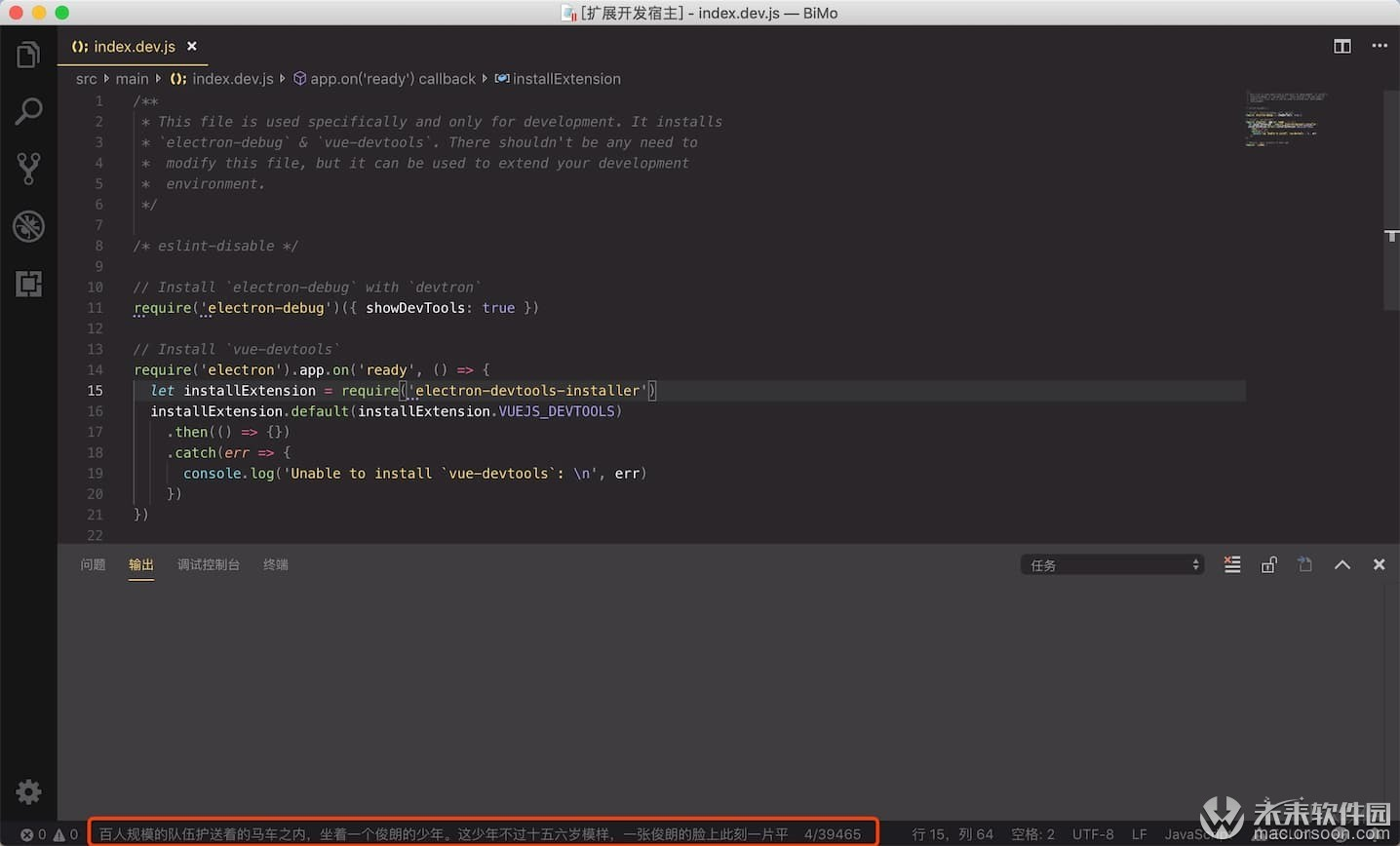This screenshot has height=846, width=1400.
Task: Switch to the 输出 panel tab
Action: (141, 564)
